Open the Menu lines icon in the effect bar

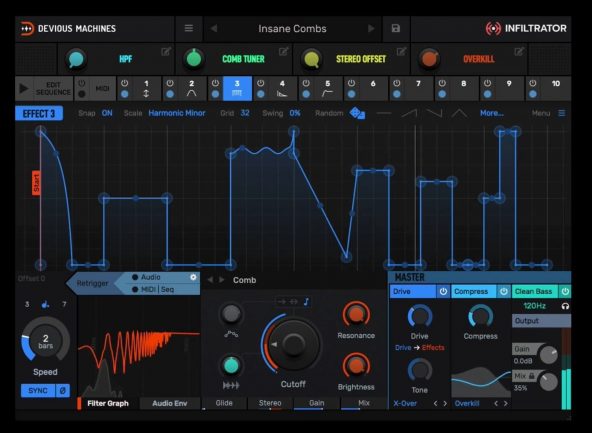562,113
